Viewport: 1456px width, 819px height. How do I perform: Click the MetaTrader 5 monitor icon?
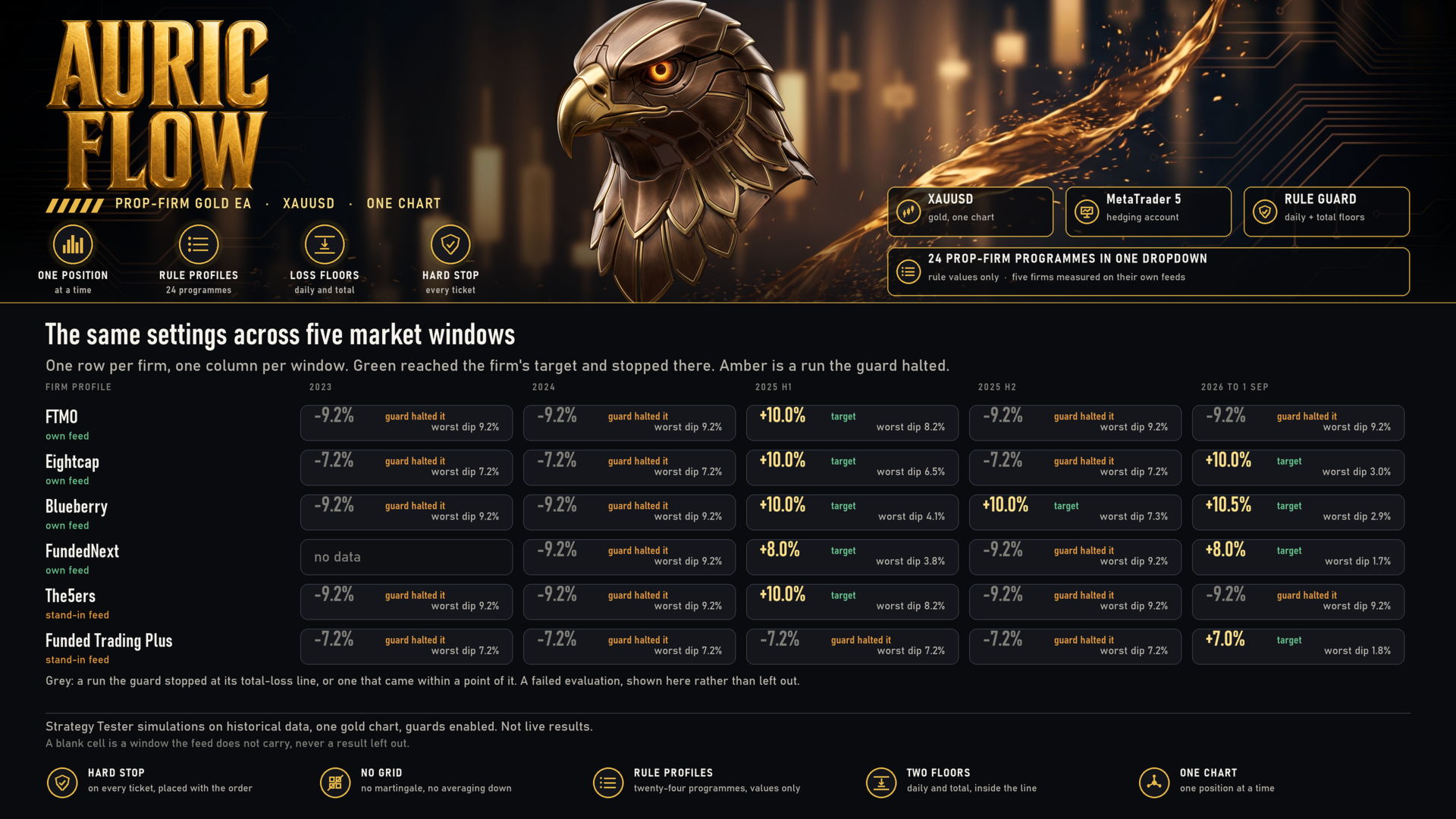(x=1087, y=212)
